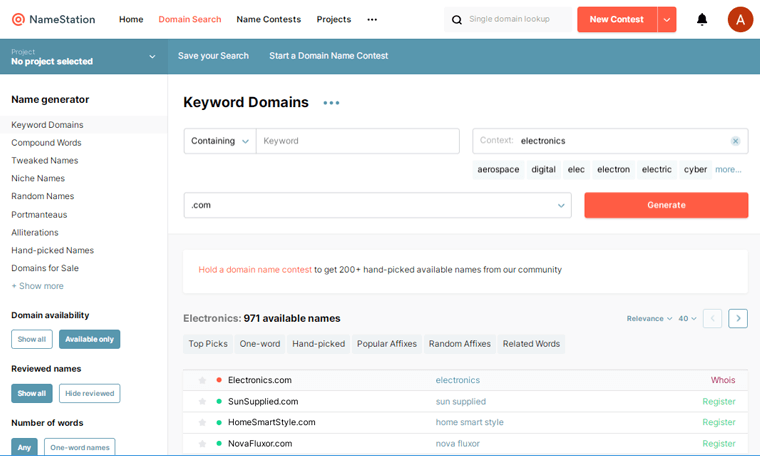Switch to Hand-picked tab
Image resolution: width=760 pixels, height=456 pixels.
[x=318, y=344]
